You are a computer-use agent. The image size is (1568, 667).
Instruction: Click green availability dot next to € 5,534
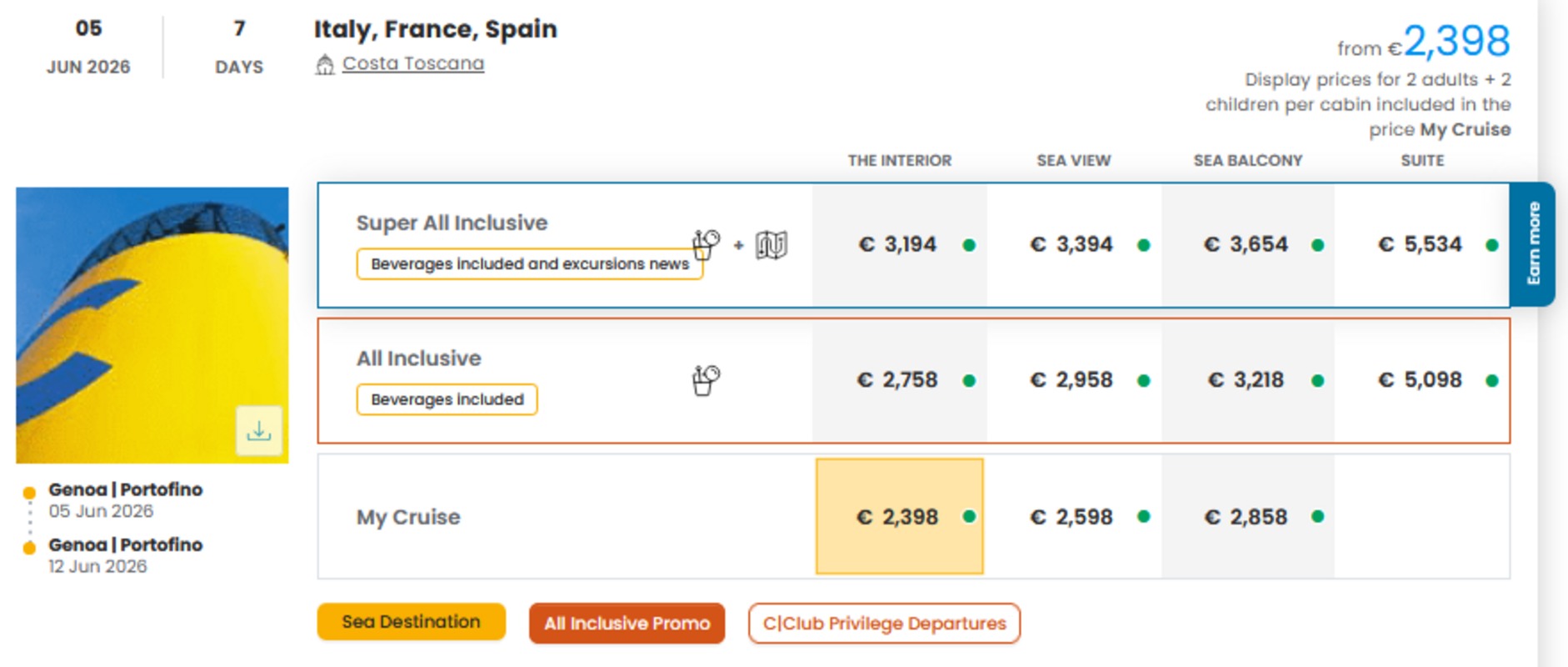coord(1491,245)
